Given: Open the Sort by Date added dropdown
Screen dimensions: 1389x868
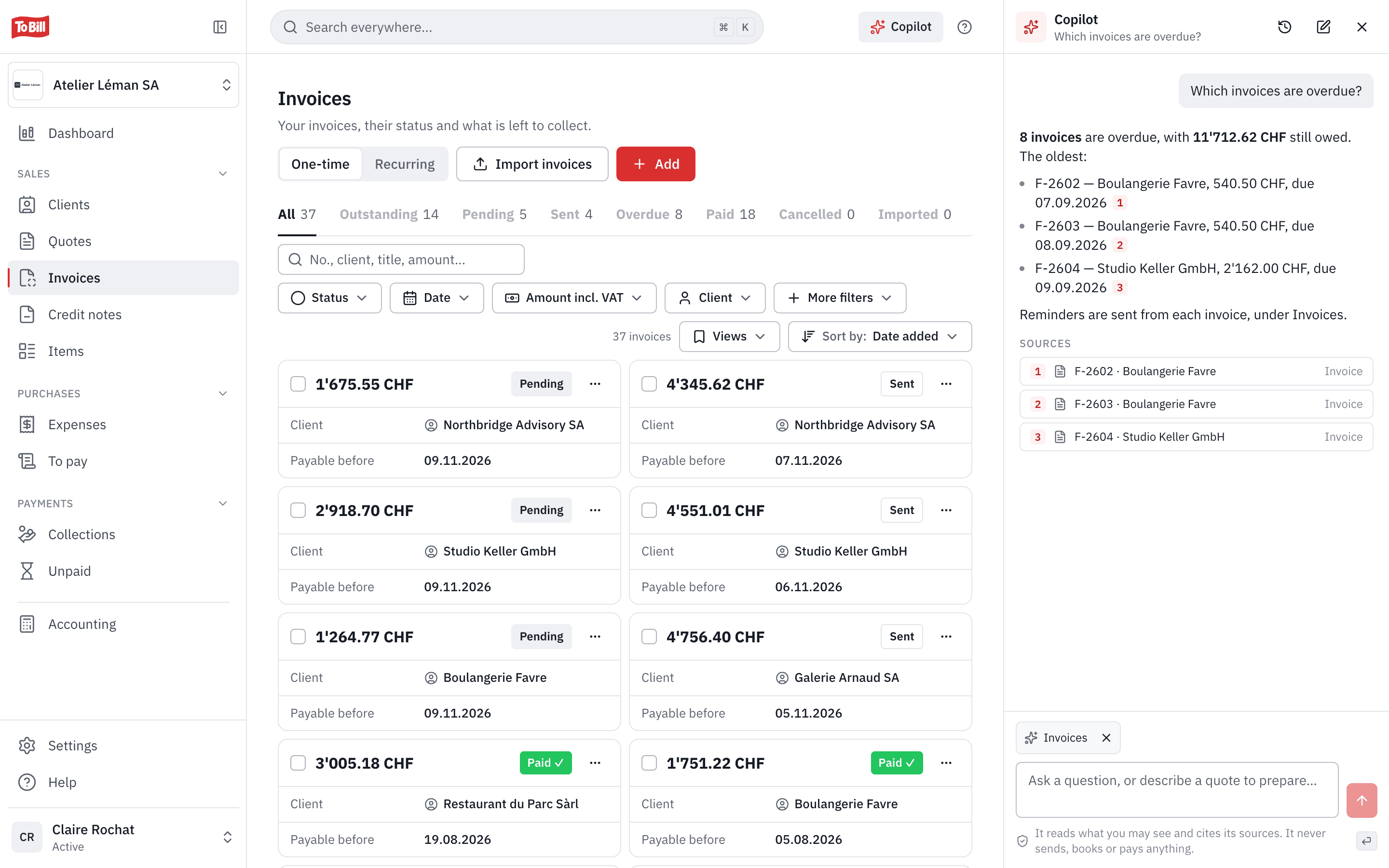Looking at the screenshot, I should (x=879, y=337).
